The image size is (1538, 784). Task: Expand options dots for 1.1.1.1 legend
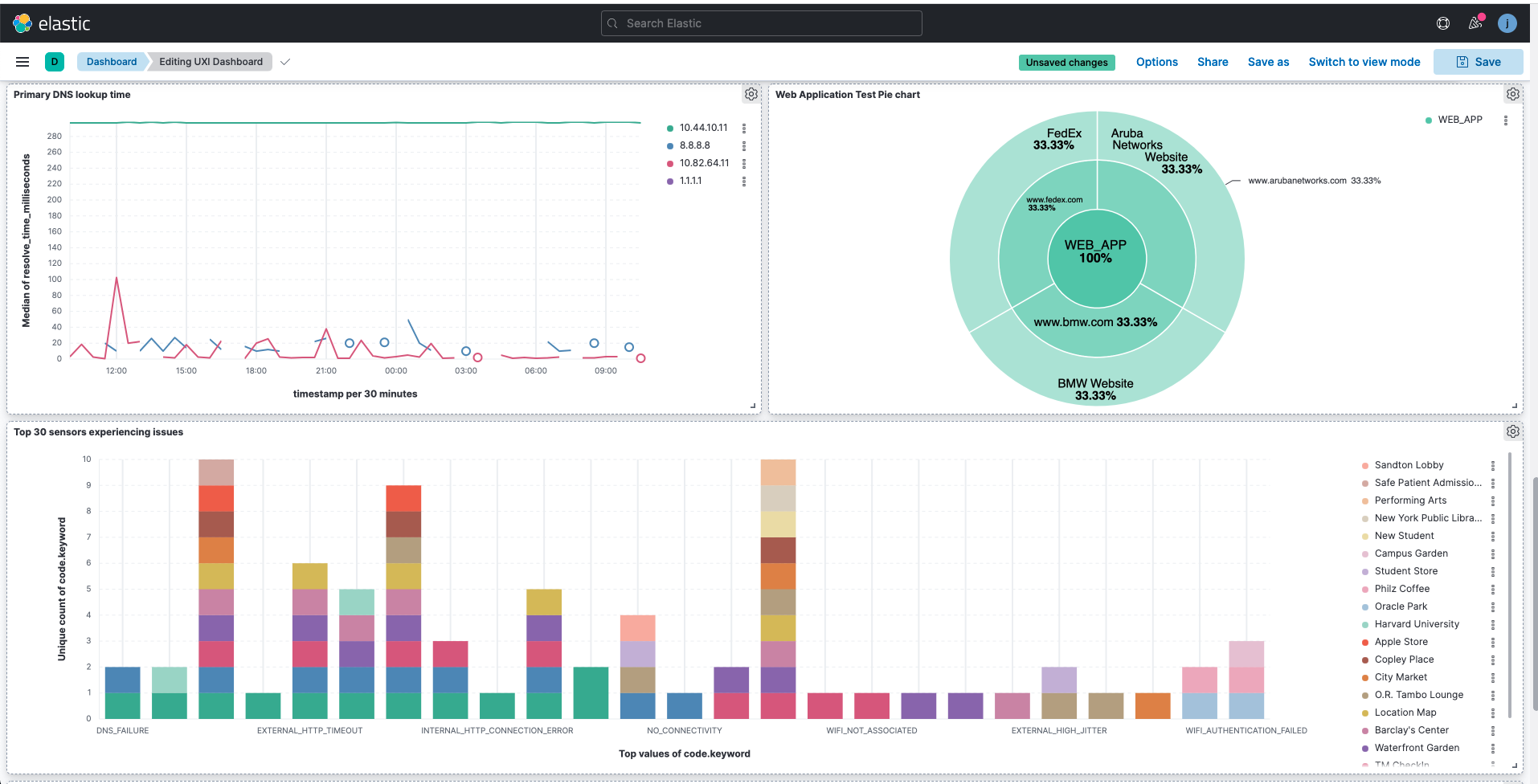(744, 182)
